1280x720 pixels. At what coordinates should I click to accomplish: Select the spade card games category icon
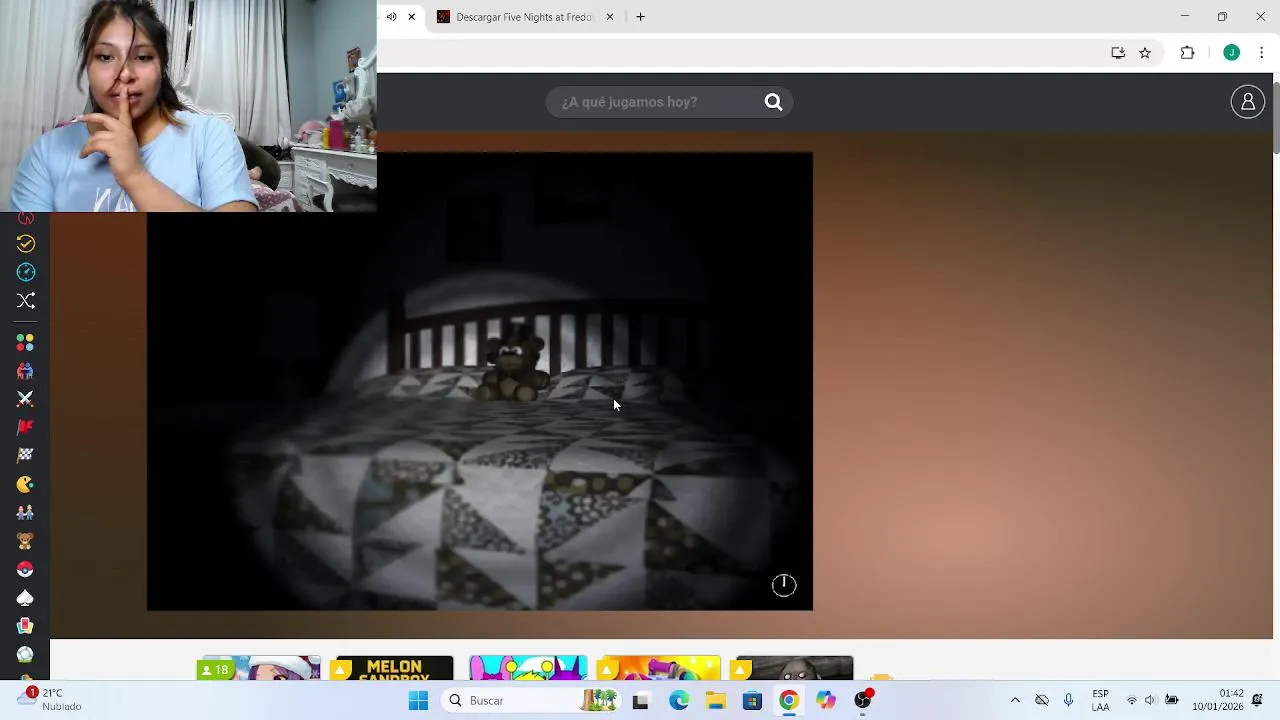[26, 598]
